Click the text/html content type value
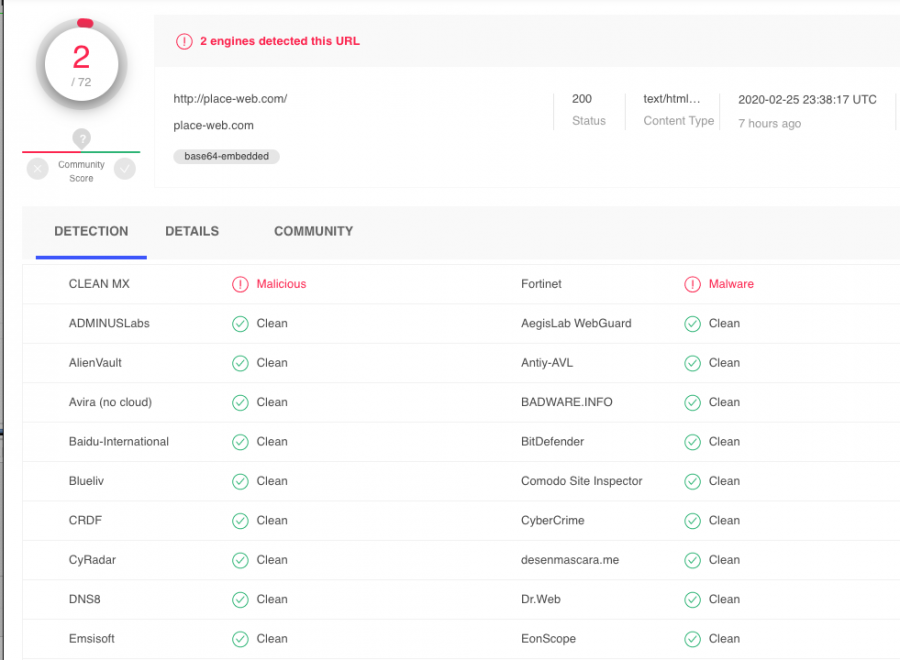 672,99
